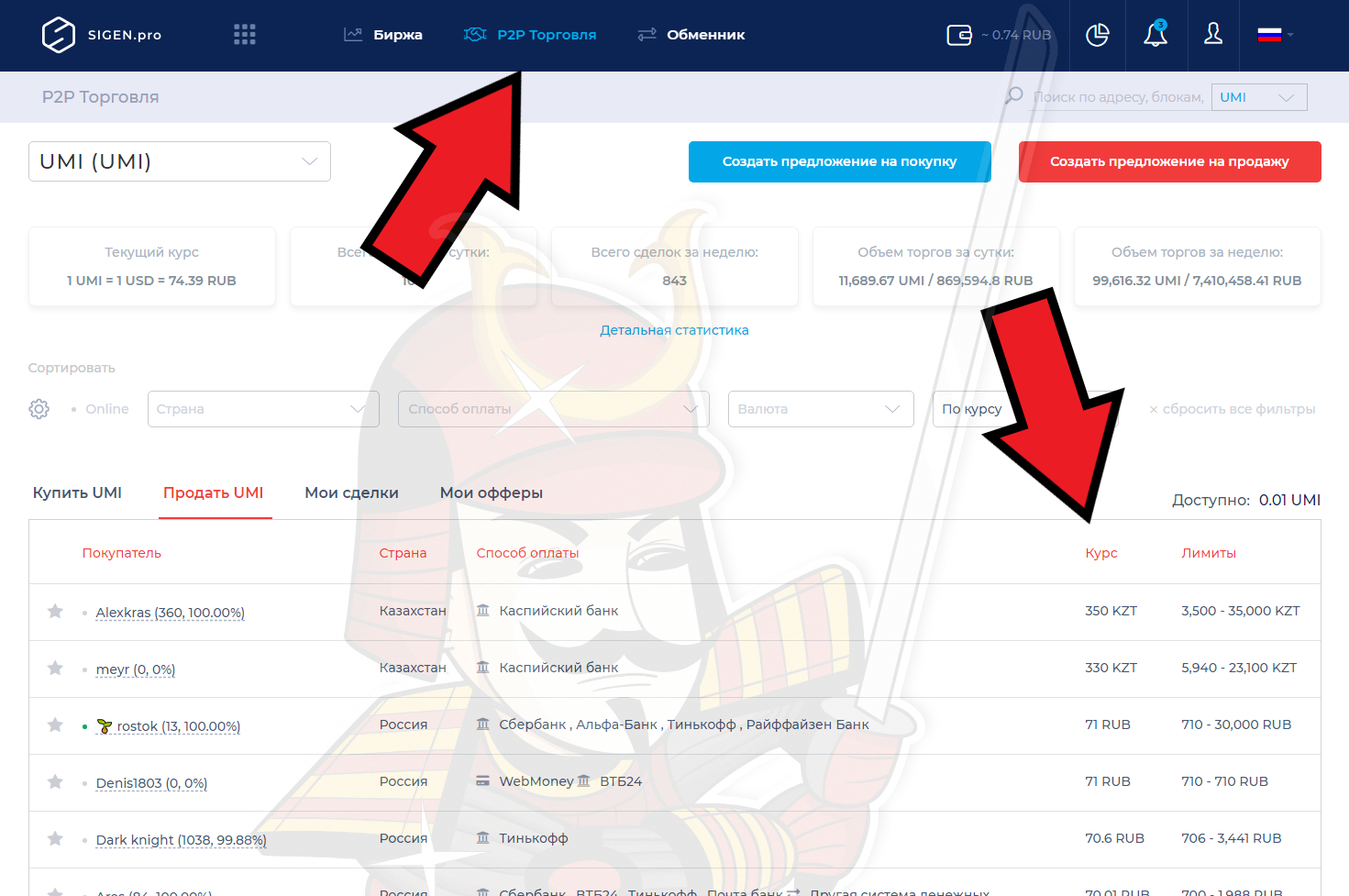Select P2P Торговля in the top navigation
The width and height of the screenshot is (1349, 896).
pyautogui.click(x=530, y=35)
